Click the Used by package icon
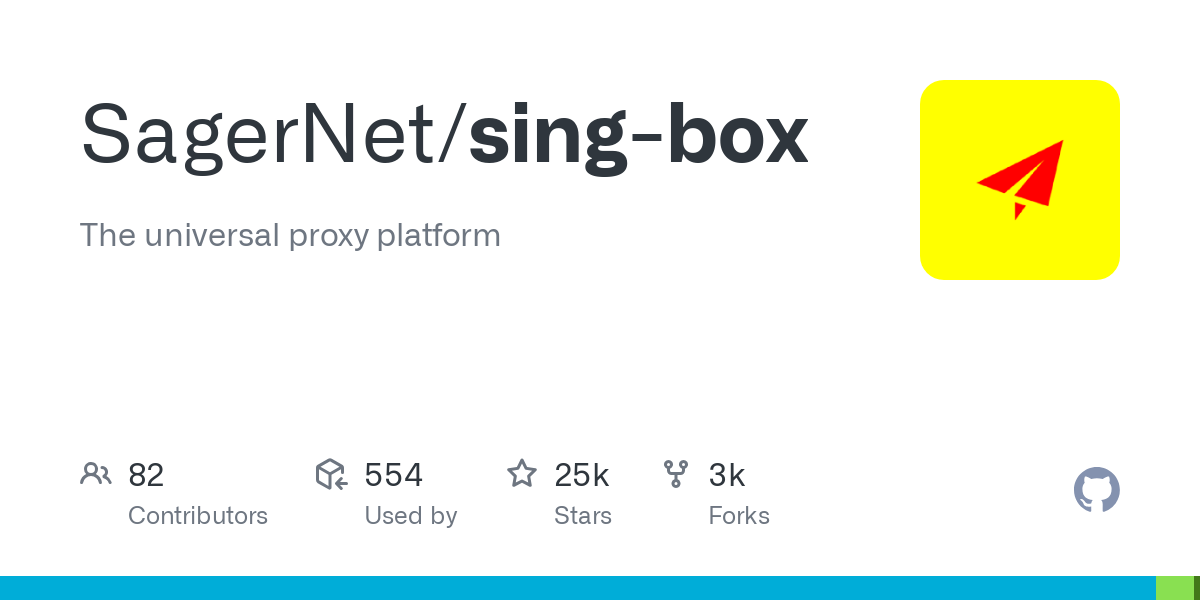The image size is (1200, 600). [331, 474]
